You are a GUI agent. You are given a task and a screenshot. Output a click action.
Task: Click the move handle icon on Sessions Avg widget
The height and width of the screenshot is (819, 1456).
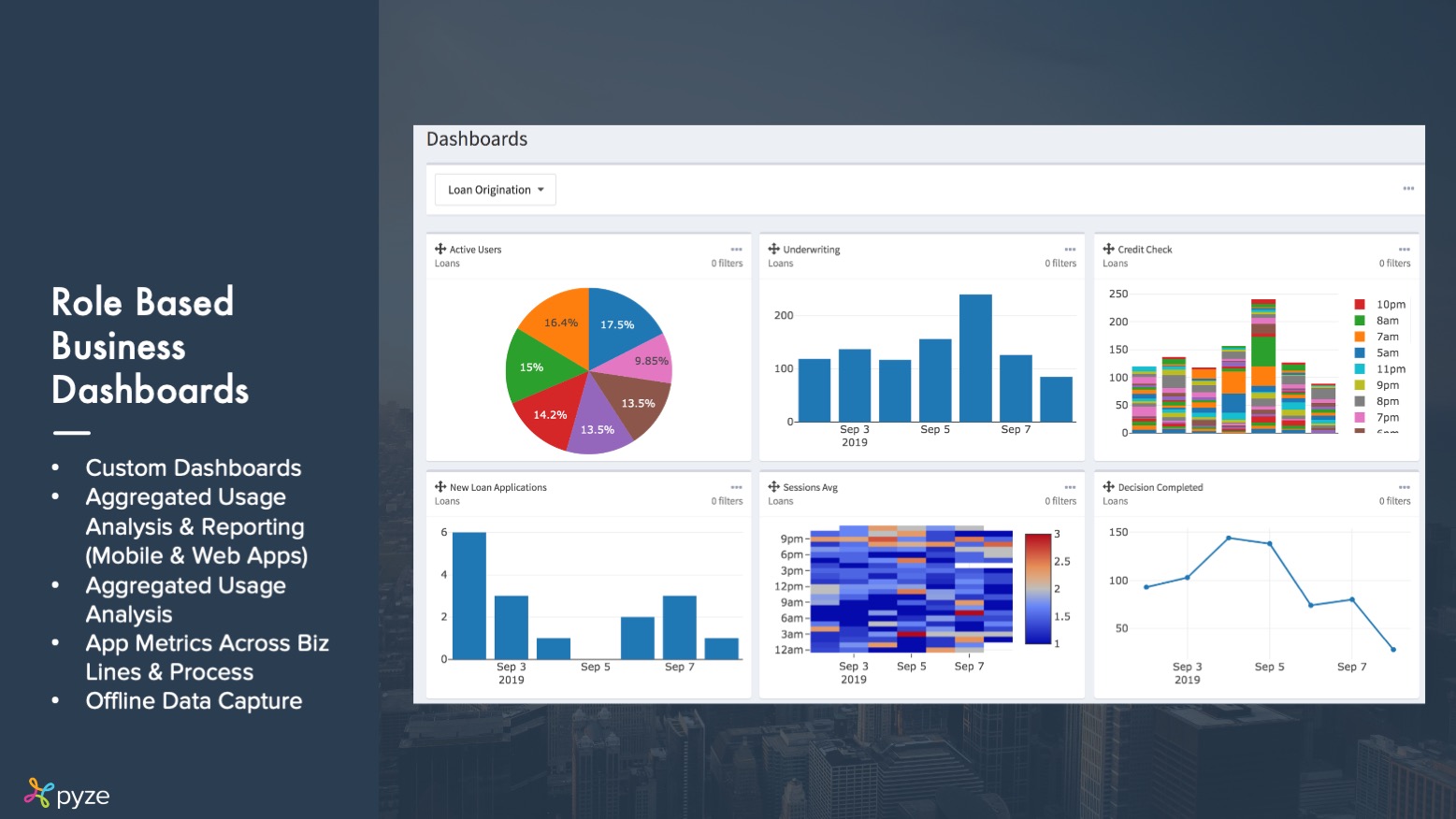773,486
